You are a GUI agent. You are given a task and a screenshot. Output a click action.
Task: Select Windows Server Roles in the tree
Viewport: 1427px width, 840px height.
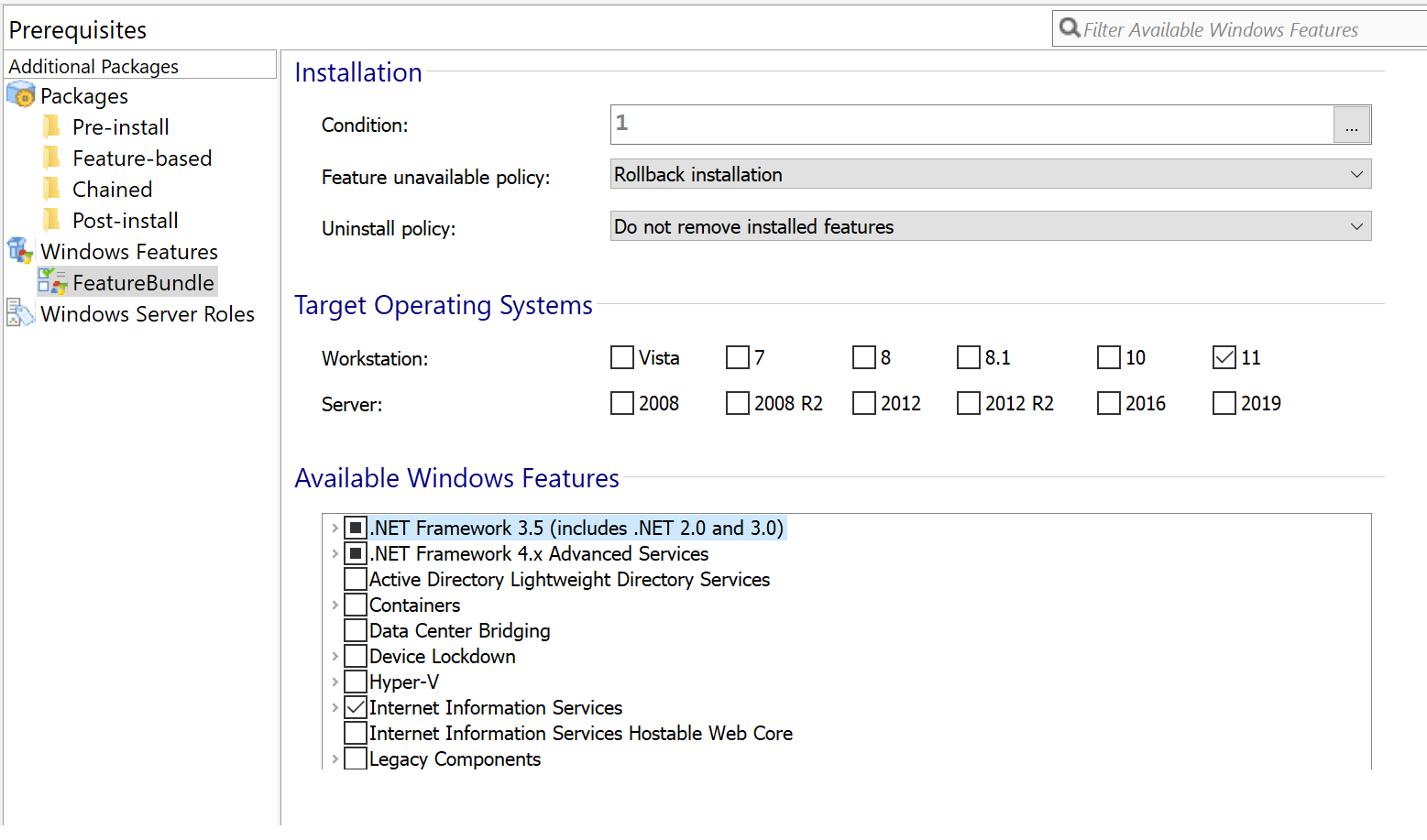coord(147,314)
